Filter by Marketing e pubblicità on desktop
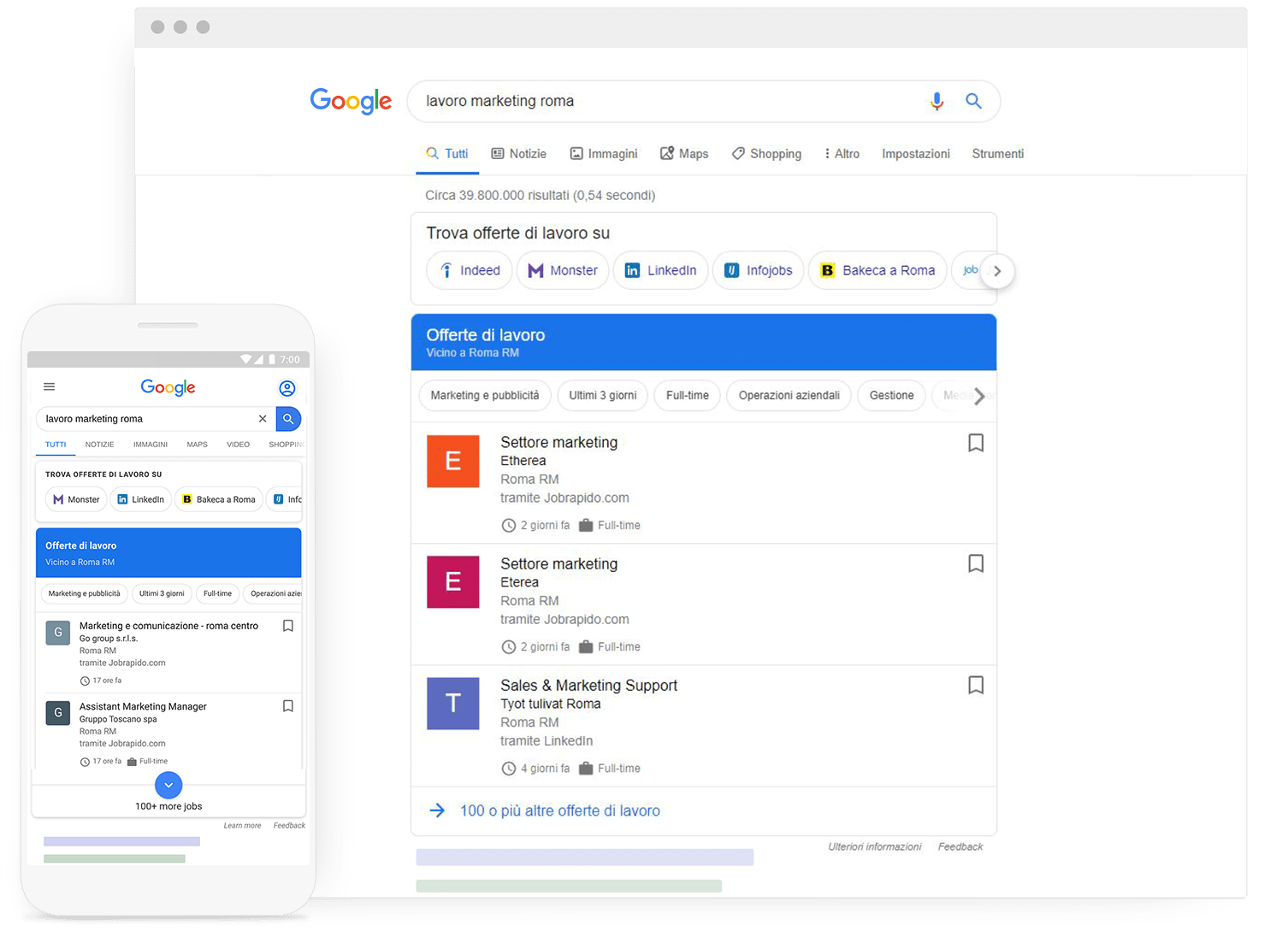The height and width of the screenshot is (949, 1288). 485,396
